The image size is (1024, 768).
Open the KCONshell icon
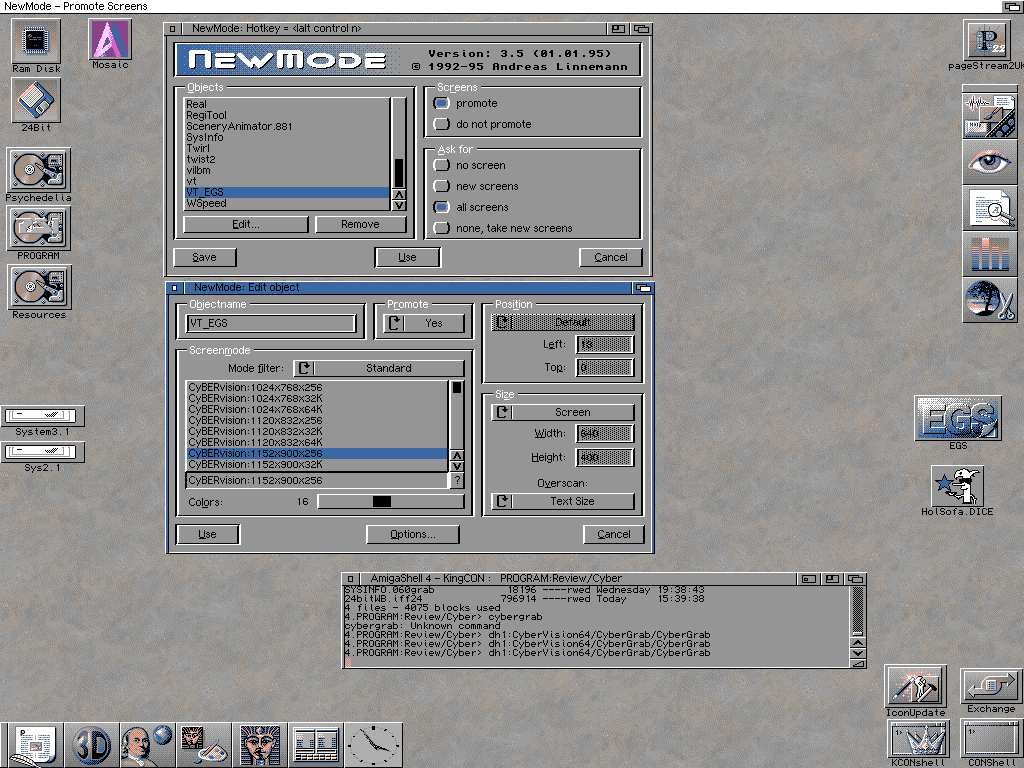[918, 739]
